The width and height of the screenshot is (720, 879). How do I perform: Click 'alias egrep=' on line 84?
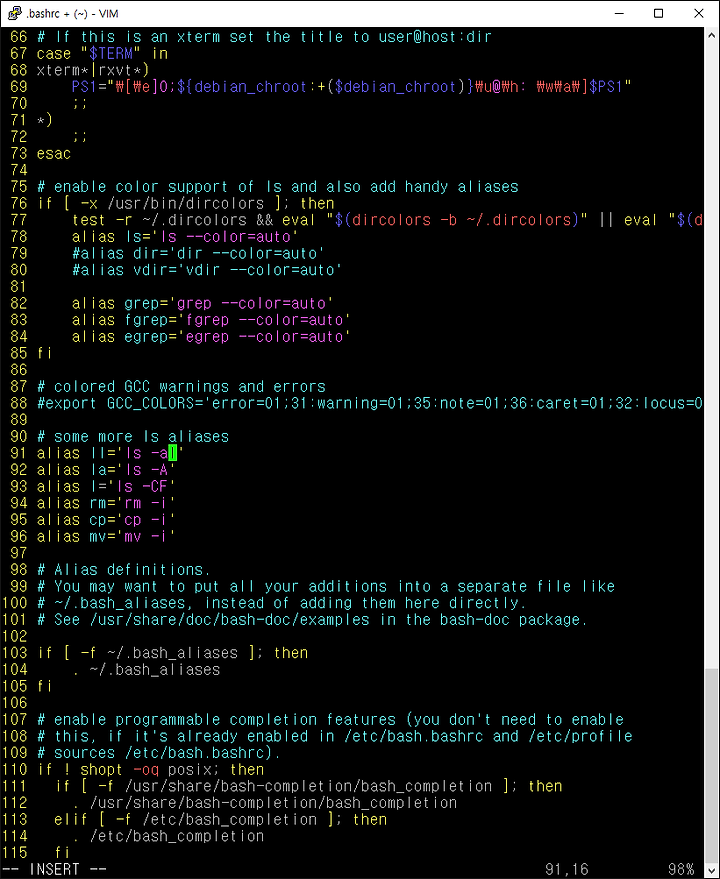124,337
